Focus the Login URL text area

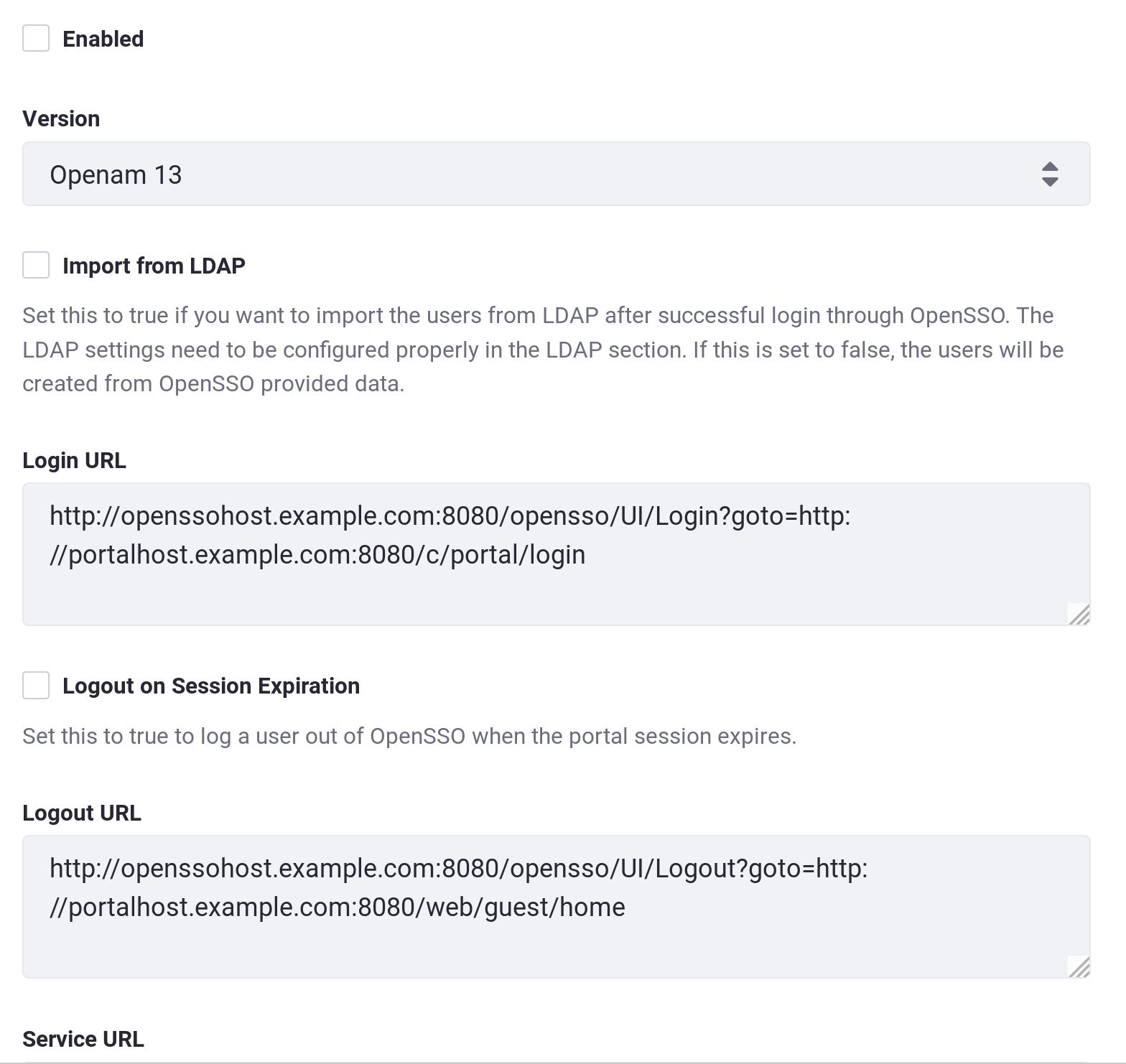pyautogui.click(x=557, y=554)
